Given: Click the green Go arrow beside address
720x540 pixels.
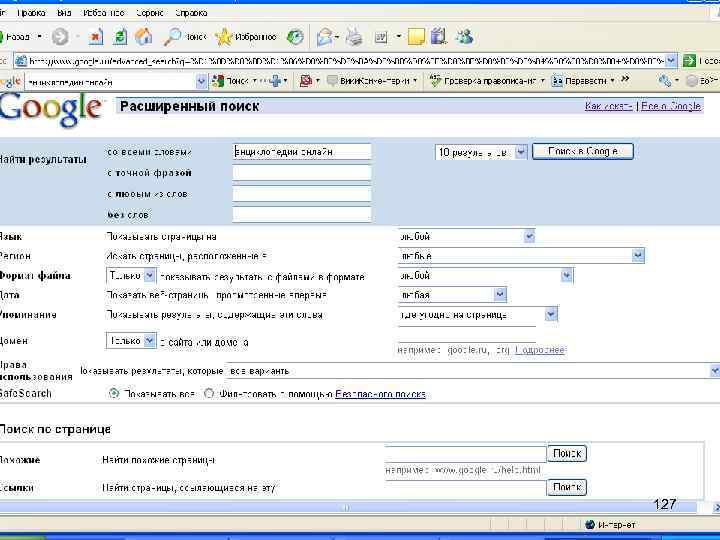Looking at the screenshot, I should click(689, 60).
